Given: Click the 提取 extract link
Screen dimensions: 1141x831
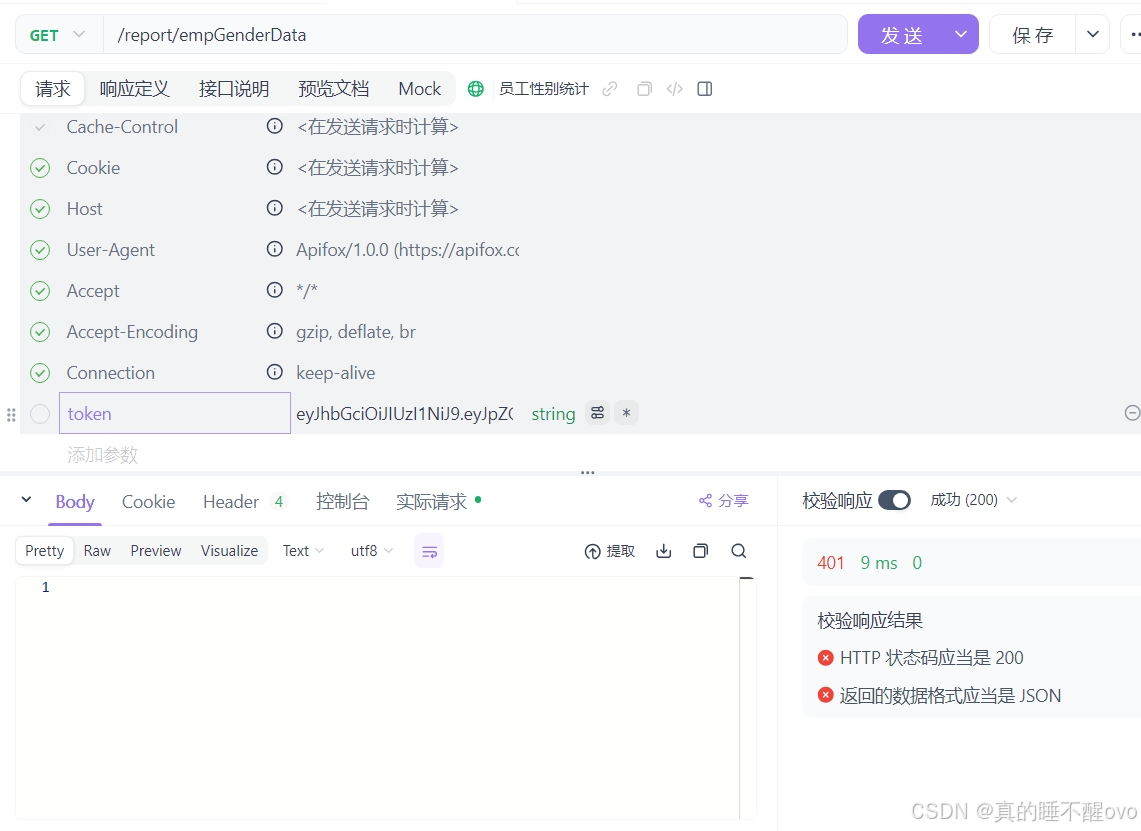Looking at the screenshot, I should click(609, 550).
